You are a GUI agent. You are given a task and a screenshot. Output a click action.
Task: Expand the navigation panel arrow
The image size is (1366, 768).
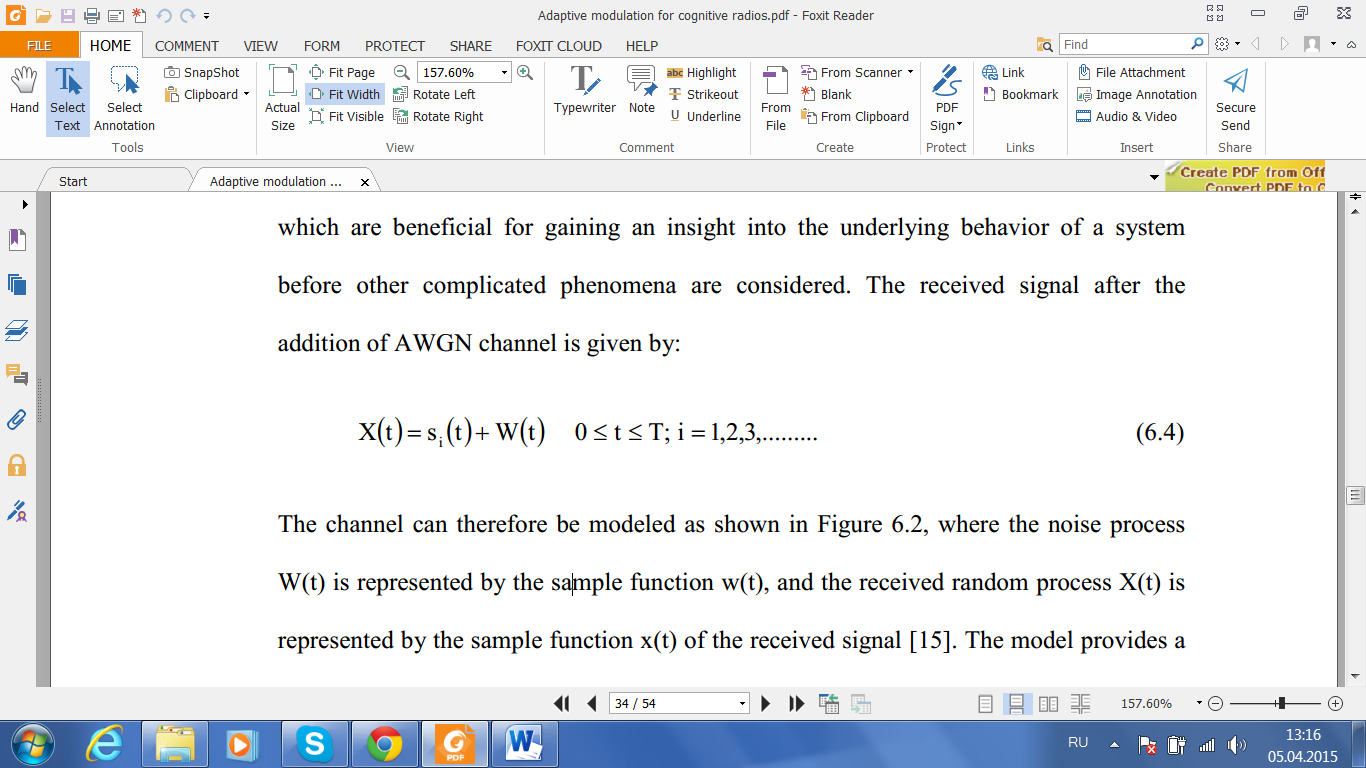(24, 204)
